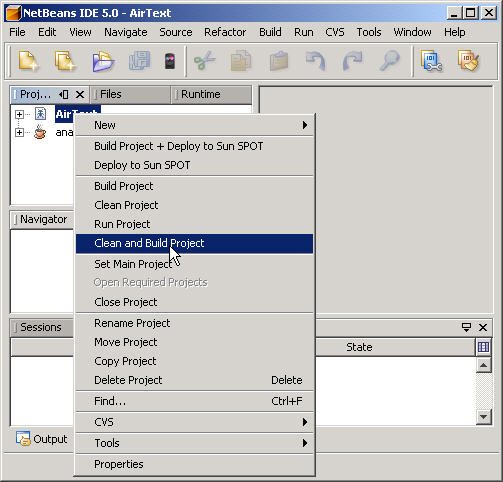Viewport: 503px width, 482px height.
Task: Click the Paste clipboard icon
Action: [279, 61]
